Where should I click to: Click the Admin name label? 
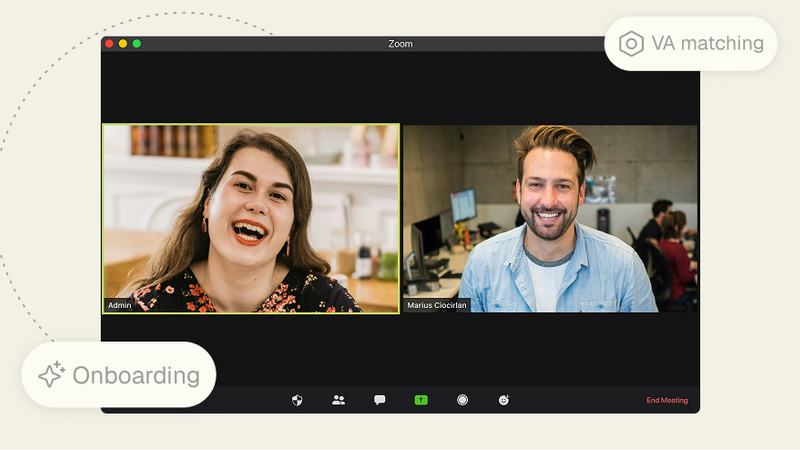(x=119, y=305)
